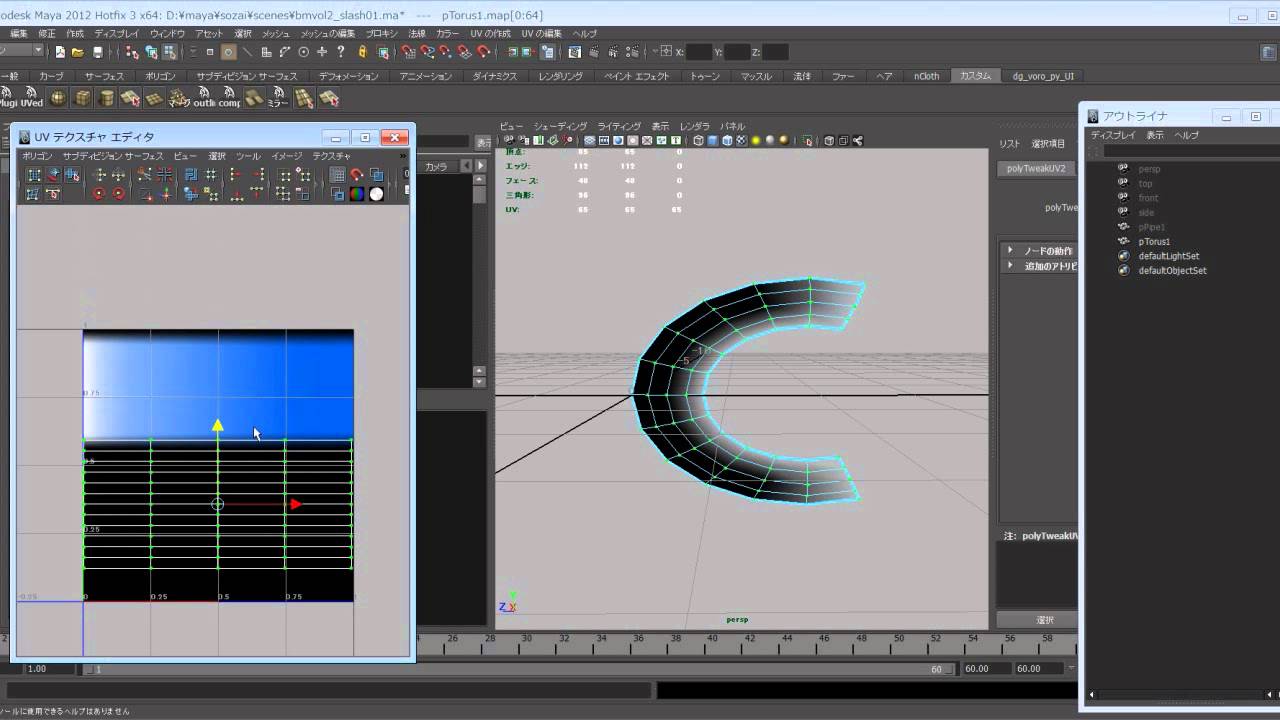Click the save scene floppy disk icon
Image resolution: width=1280 pixels, height=720 pixels.
click(x=98, y=52)
